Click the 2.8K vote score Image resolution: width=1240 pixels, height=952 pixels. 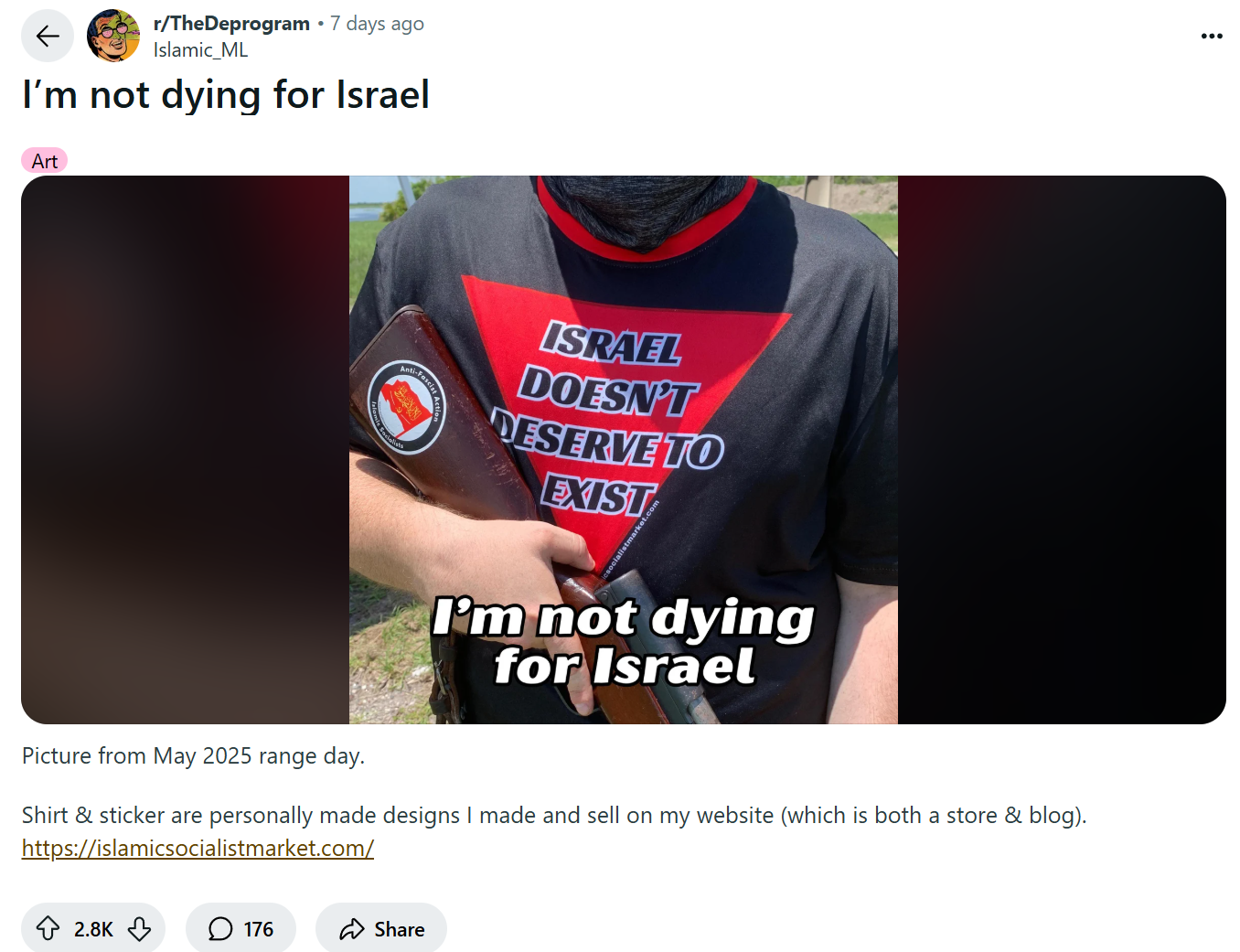(93, 929)
